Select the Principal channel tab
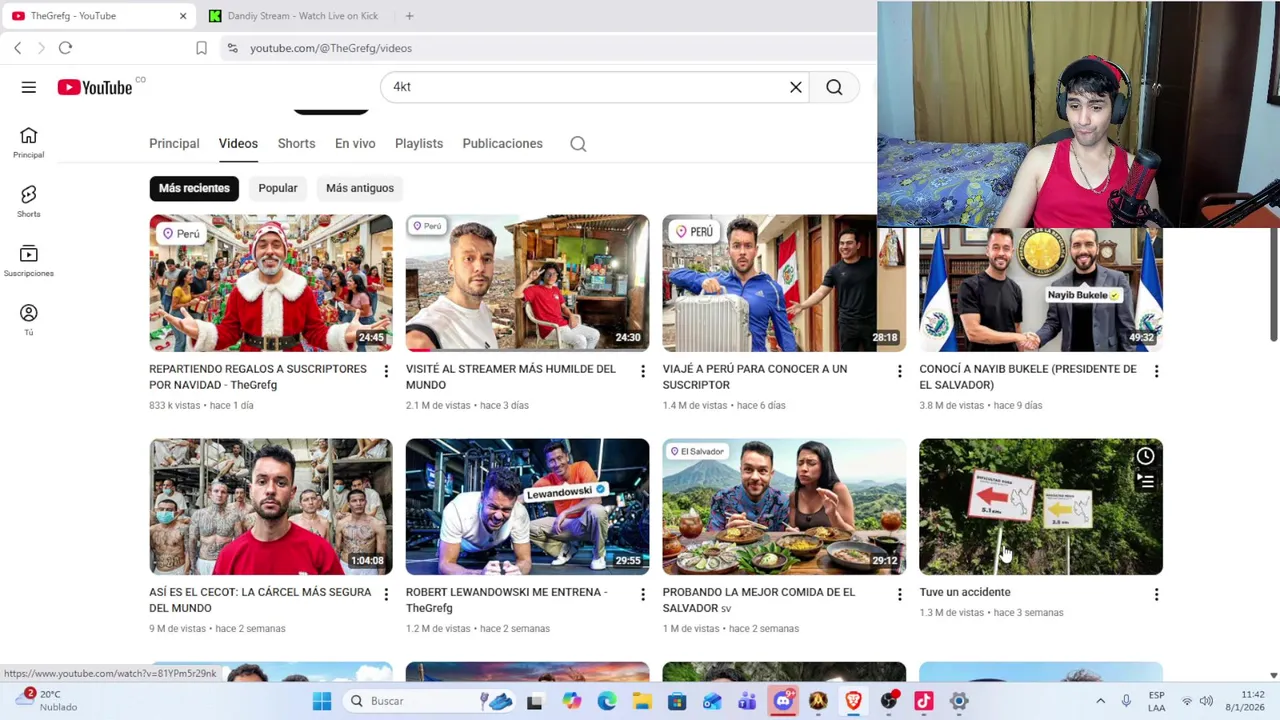 (174, 144)
